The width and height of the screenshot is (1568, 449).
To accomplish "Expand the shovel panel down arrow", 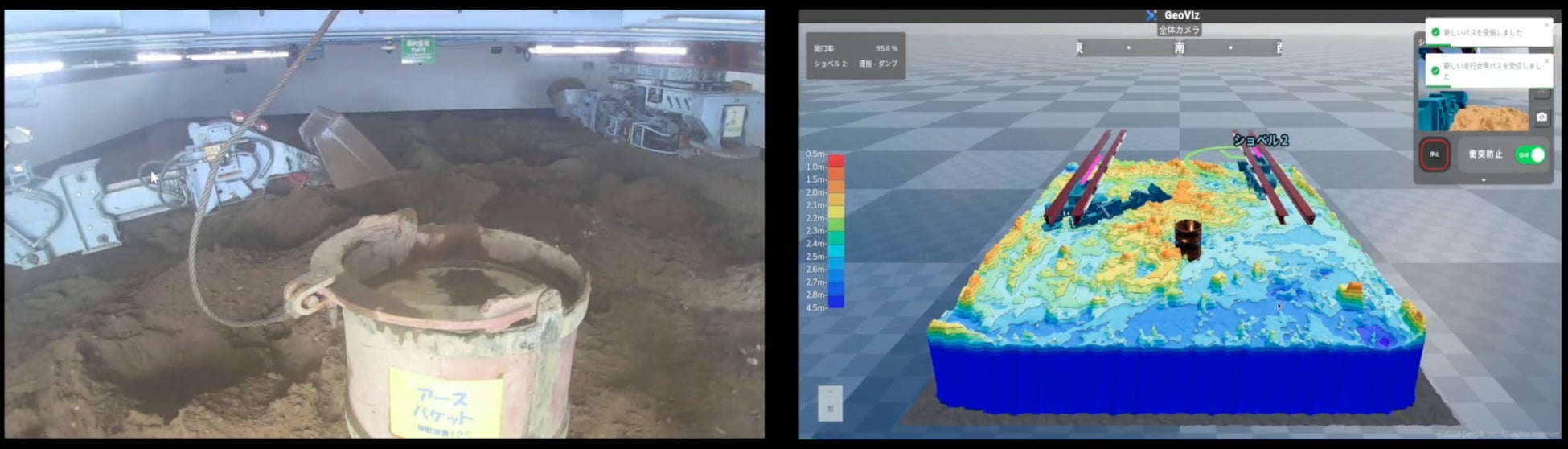I will pos(1484,180).
